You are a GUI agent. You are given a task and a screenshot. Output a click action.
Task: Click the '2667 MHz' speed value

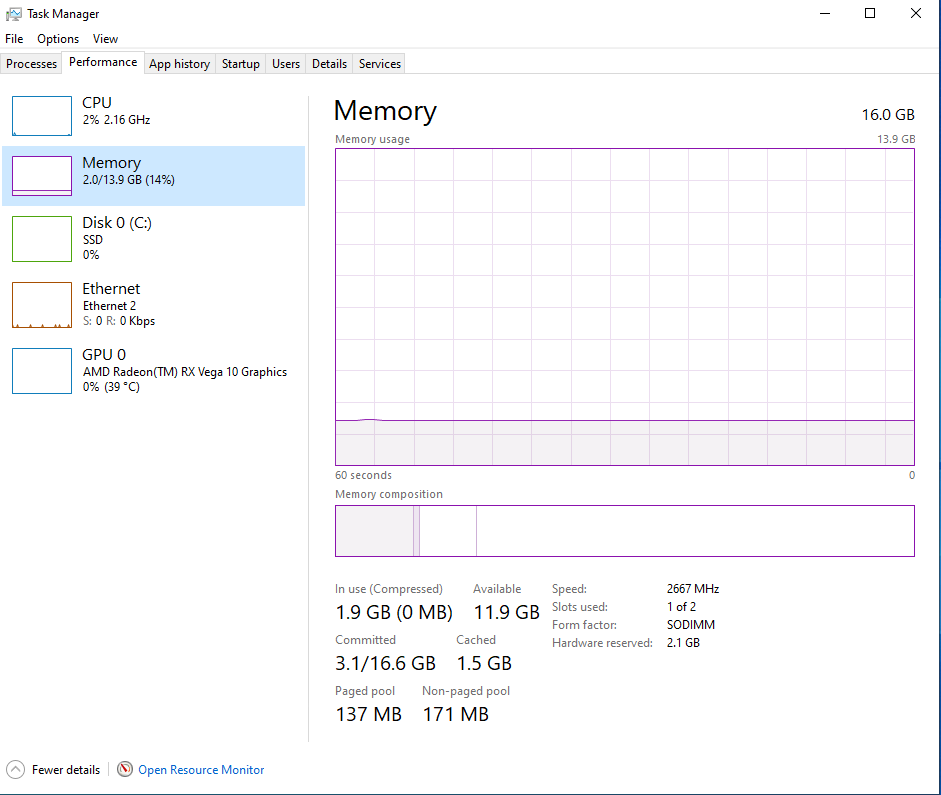point(693,589)
